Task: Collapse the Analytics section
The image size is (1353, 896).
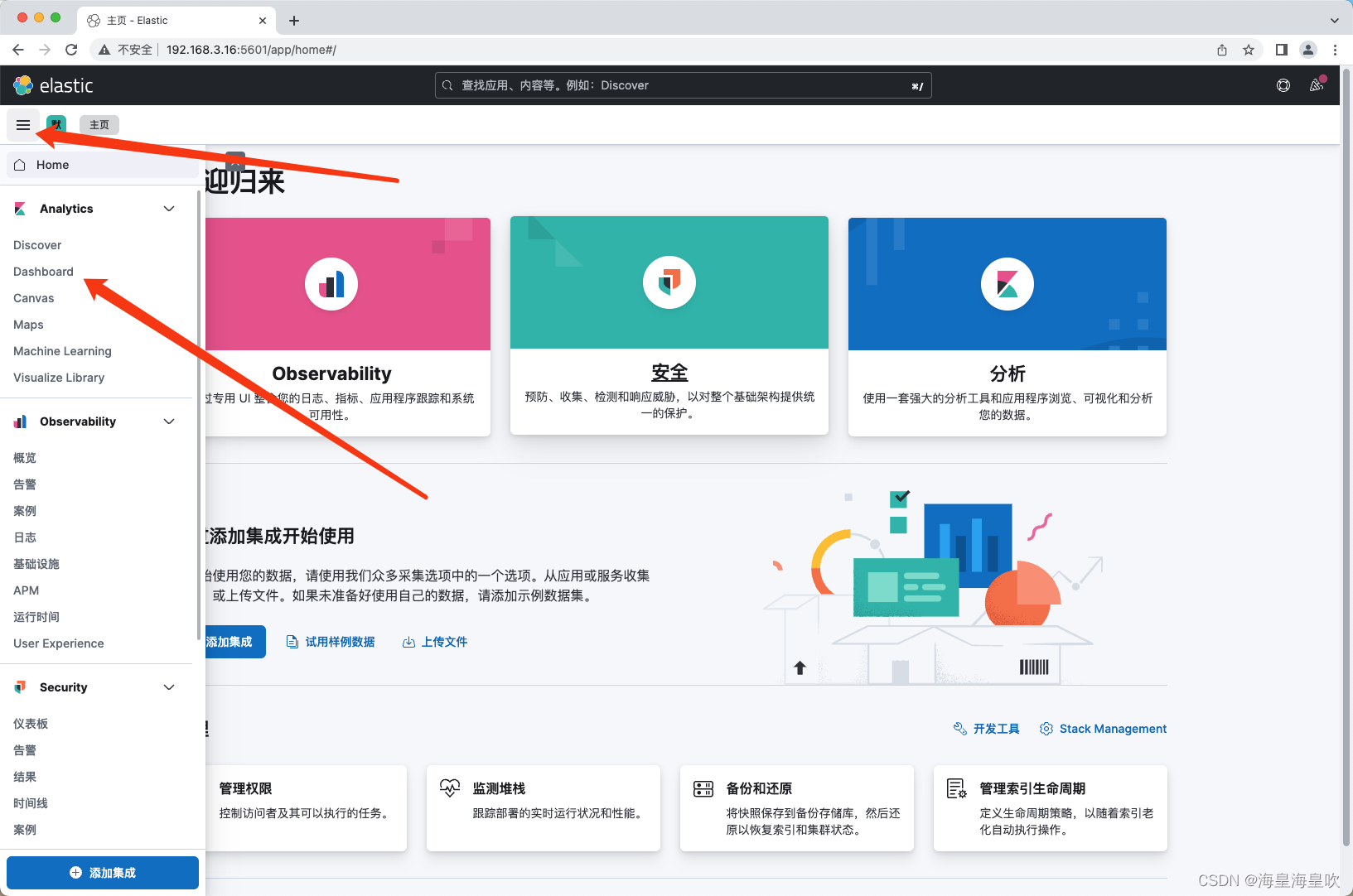Action: coord(169,209)
